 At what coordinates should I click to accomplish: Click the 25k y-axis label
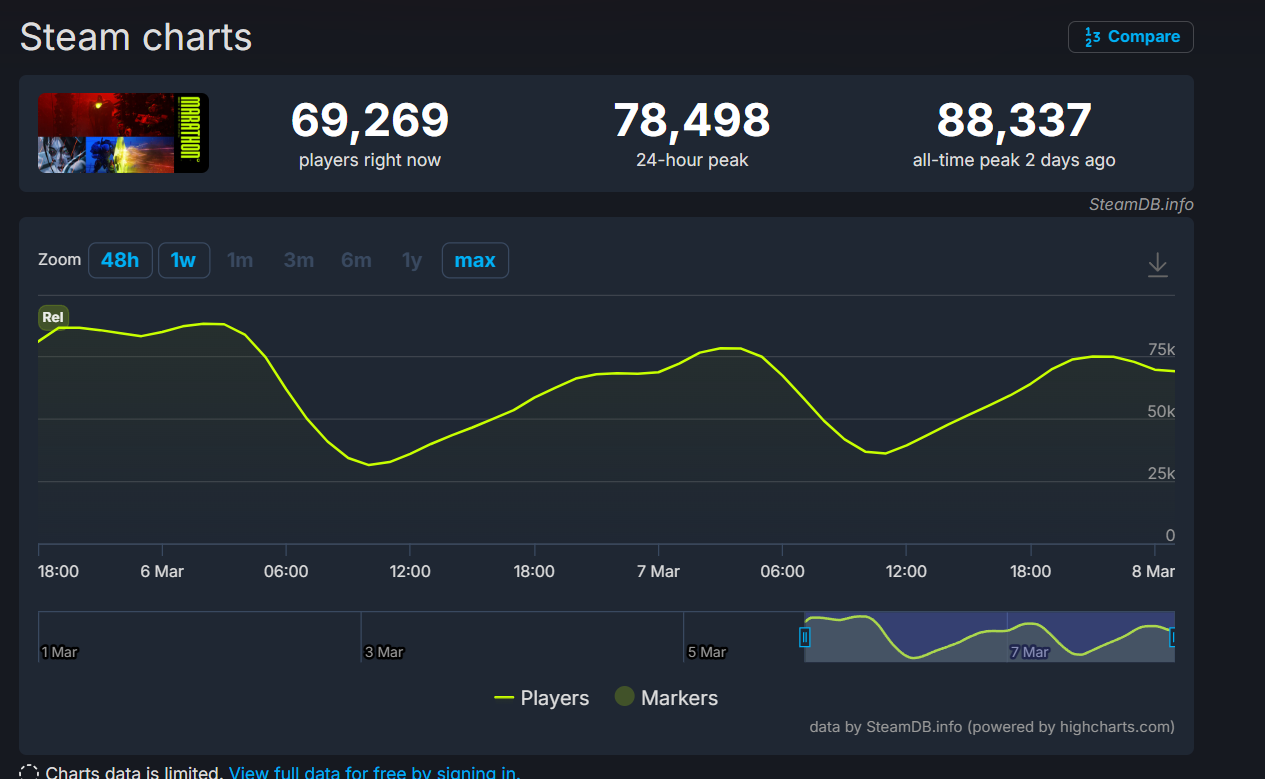1161,474
